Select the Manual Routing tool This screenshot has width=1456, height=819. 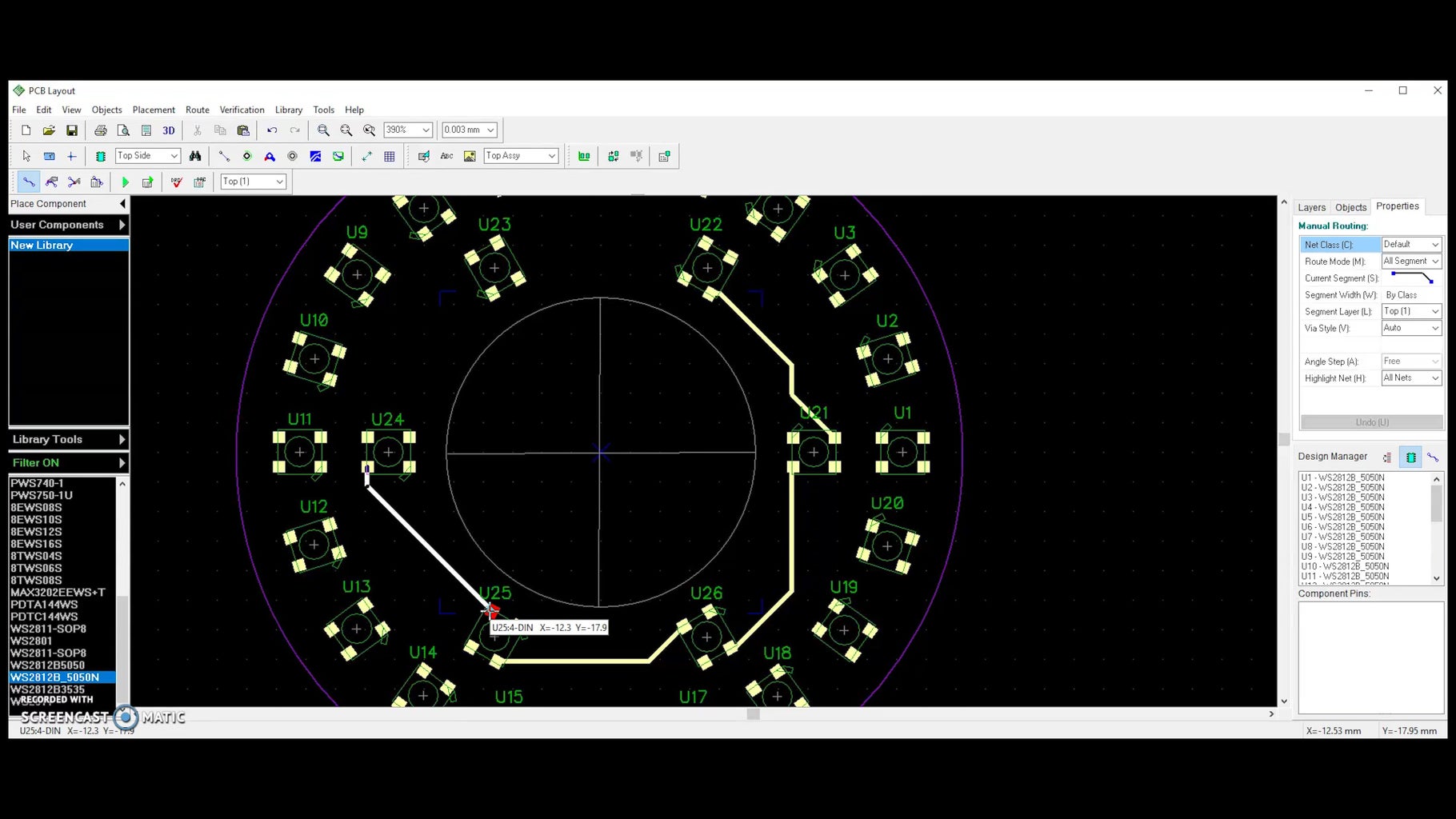click(x=28, y=182)
